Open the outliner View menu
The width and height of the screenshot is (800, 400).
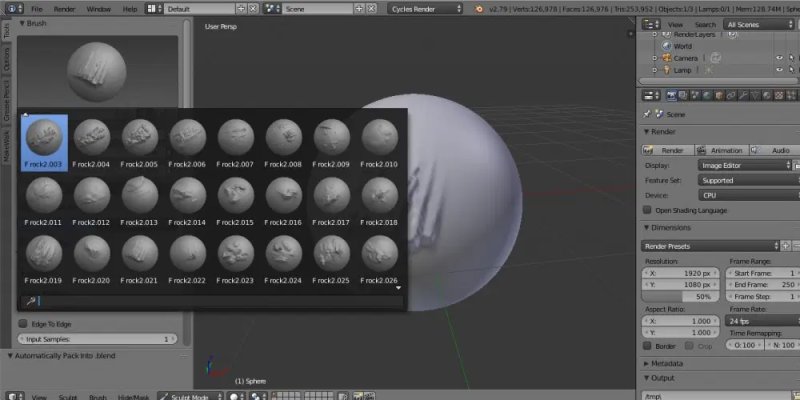pyautogui.click(x=676, y=24)
